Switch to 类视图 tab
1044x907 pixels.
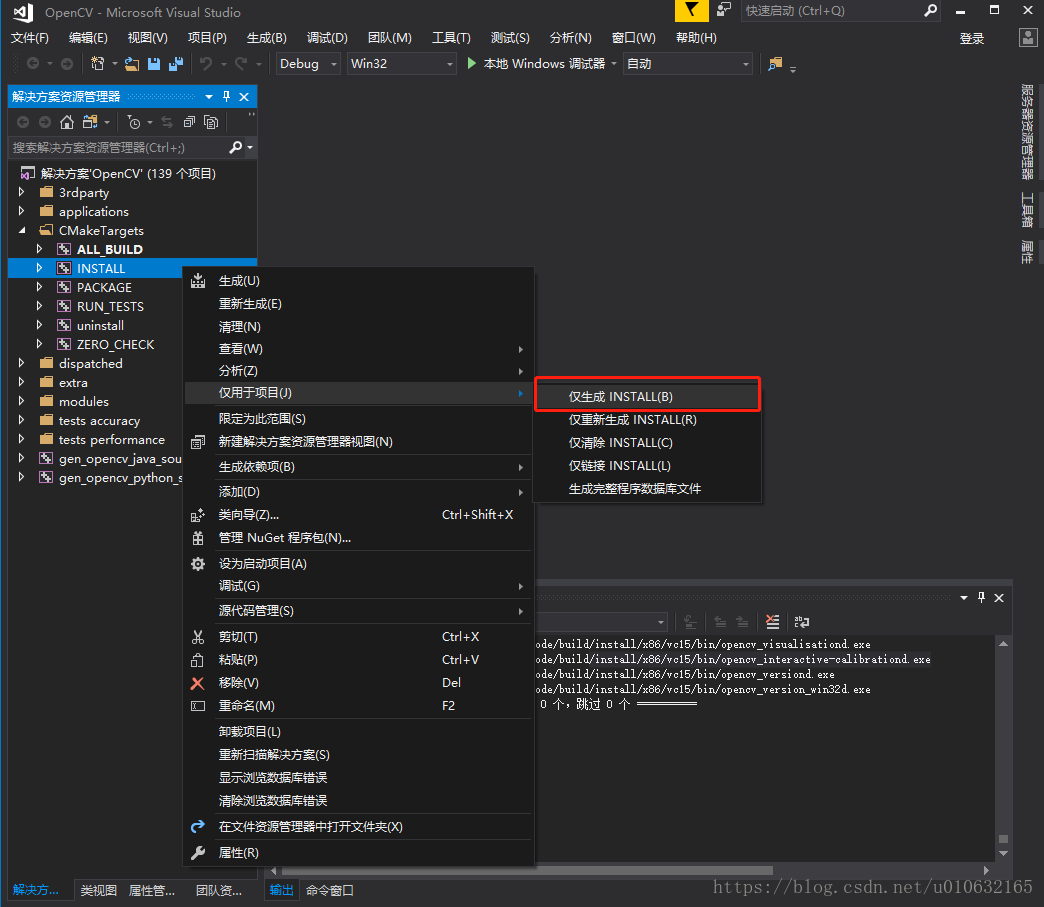(99, 890)
